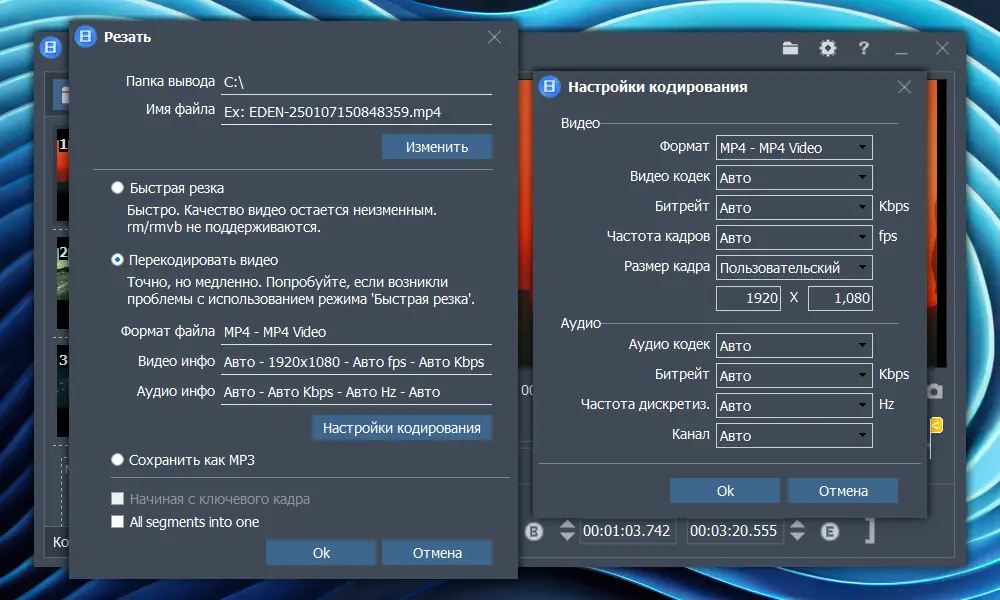Click segment 1 thumbnail in main window
Screen dimensions: 1000x600
coord(62,174)
